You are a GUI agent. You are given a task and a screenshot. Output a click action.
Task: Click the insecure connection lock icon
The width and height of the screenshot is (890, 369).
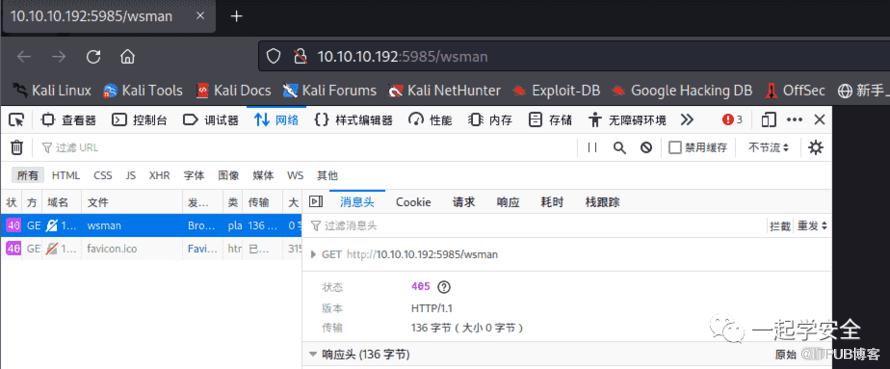point(299,56)
